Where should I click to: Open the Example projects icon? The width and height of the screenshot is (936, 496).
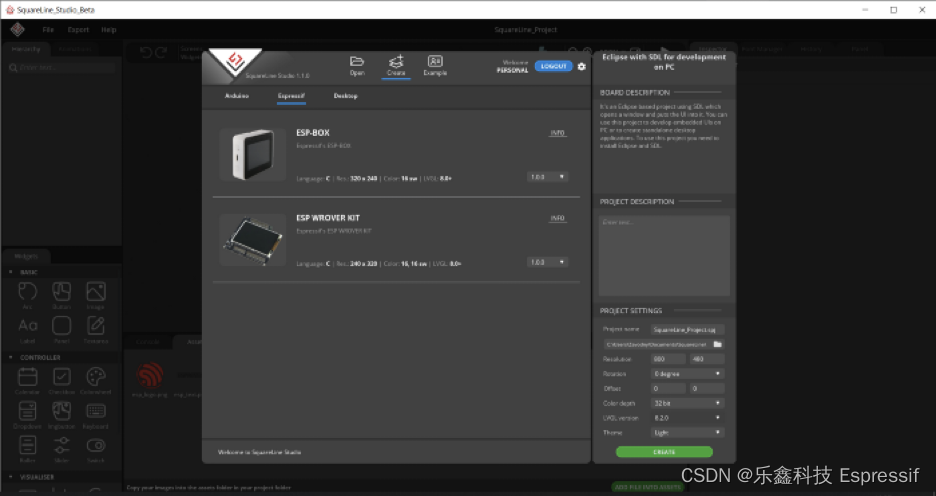435,61
